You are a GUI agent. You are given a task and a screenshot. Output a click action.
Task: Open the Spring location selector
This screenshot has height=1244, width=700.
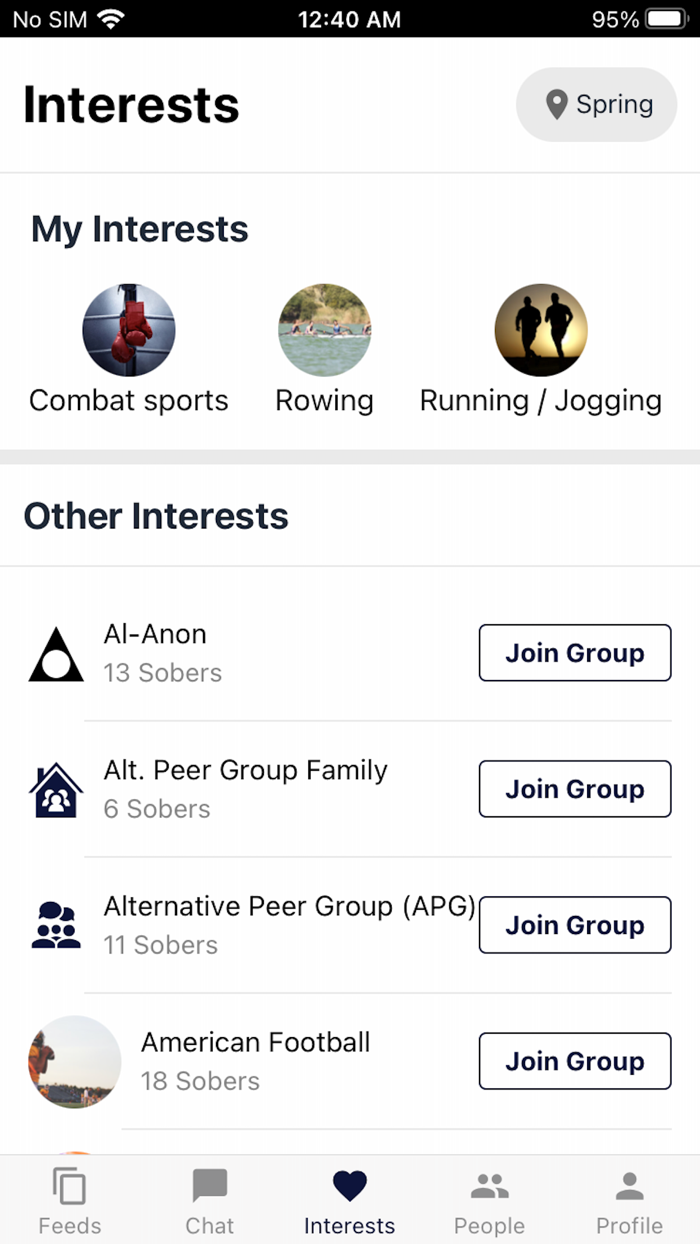pos(596,104)
